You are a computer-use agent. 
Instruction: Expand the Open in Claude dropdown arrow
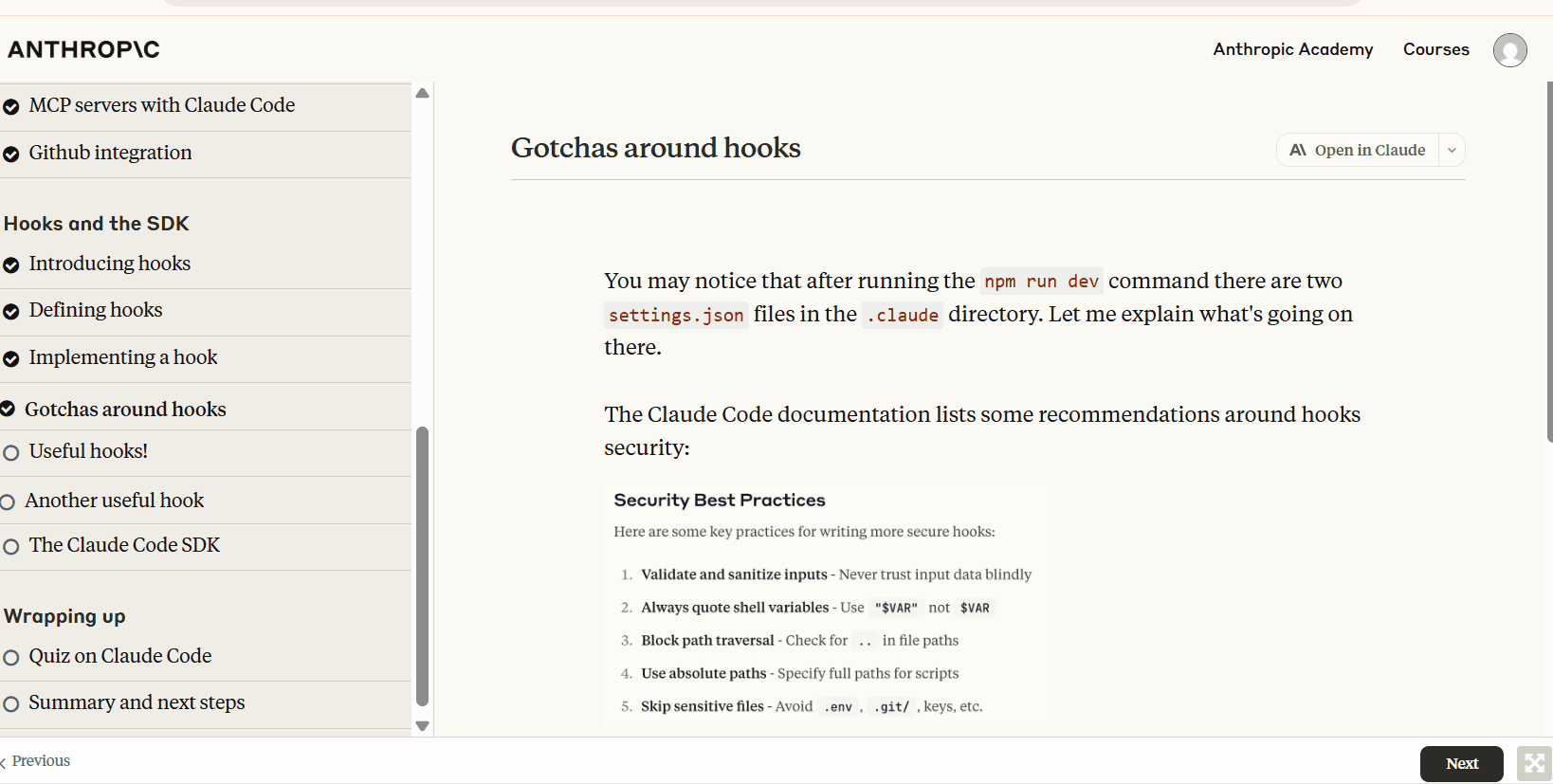(1452, 151)
